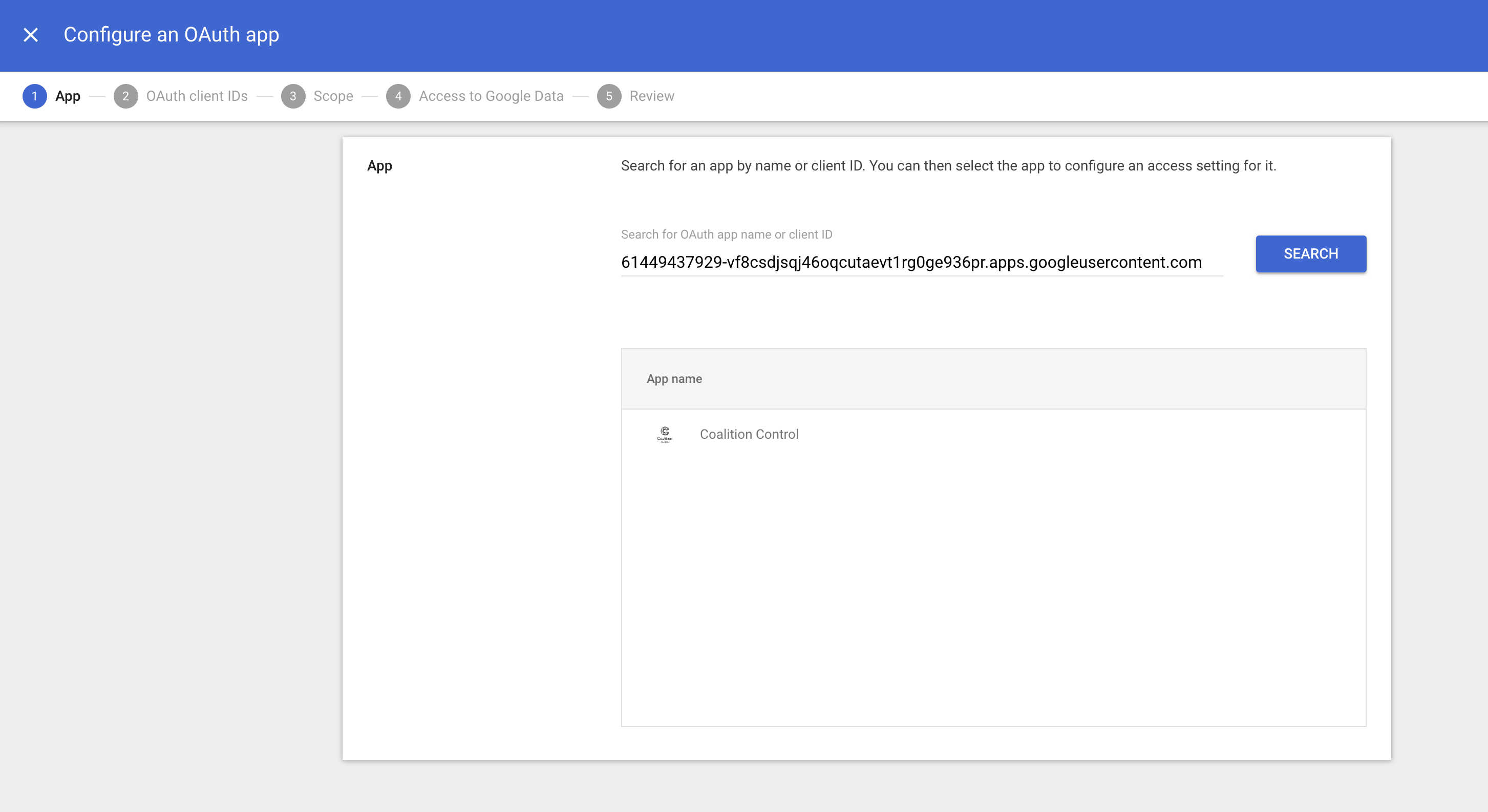This screenshot has height=812, width=1488.
Task: Click the step 1 circle icon
Action: (34, 96)
